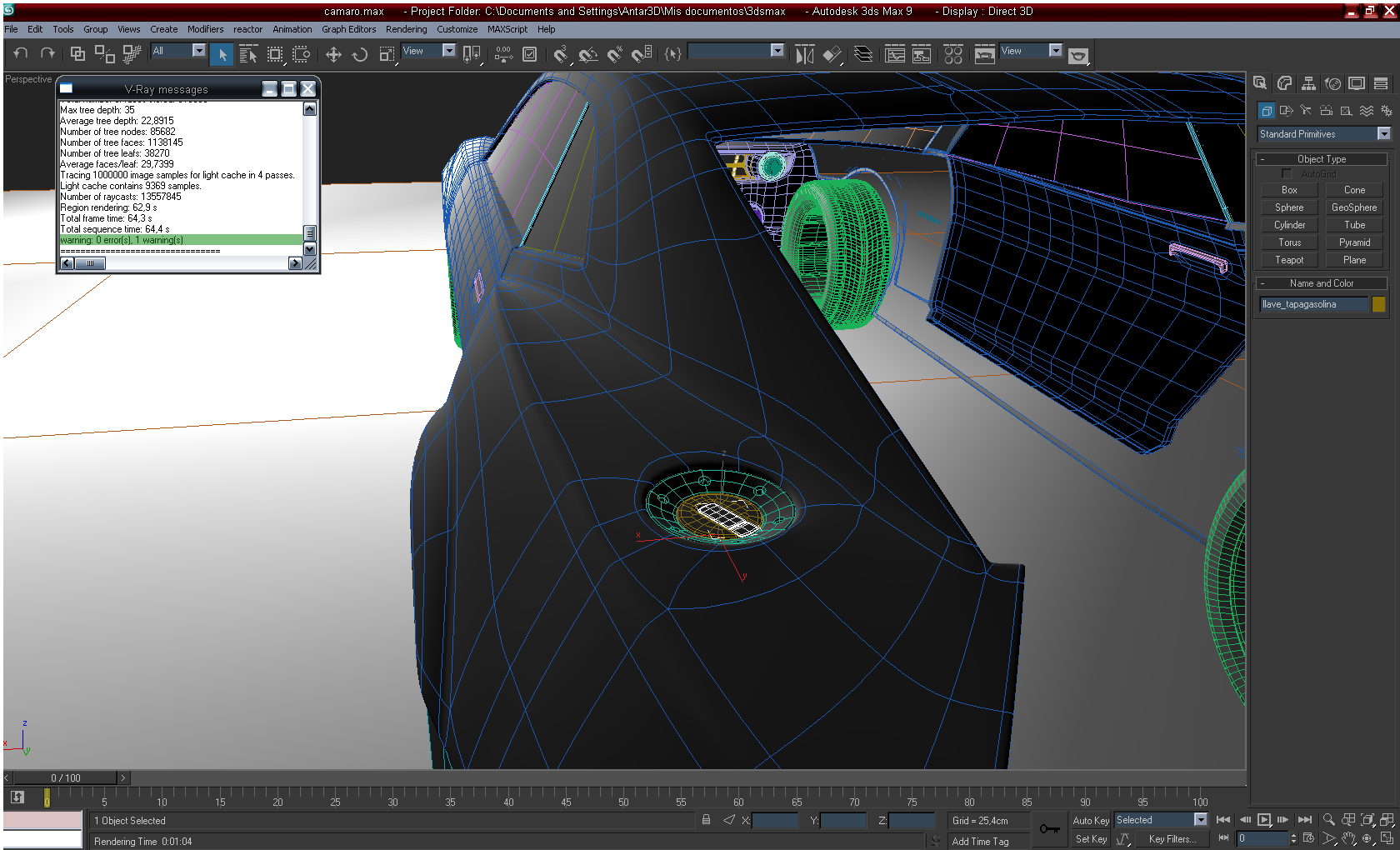Expand the selection filter All dropdown
This screenshot has width=1400, height=850.
[x=198, y=51]
